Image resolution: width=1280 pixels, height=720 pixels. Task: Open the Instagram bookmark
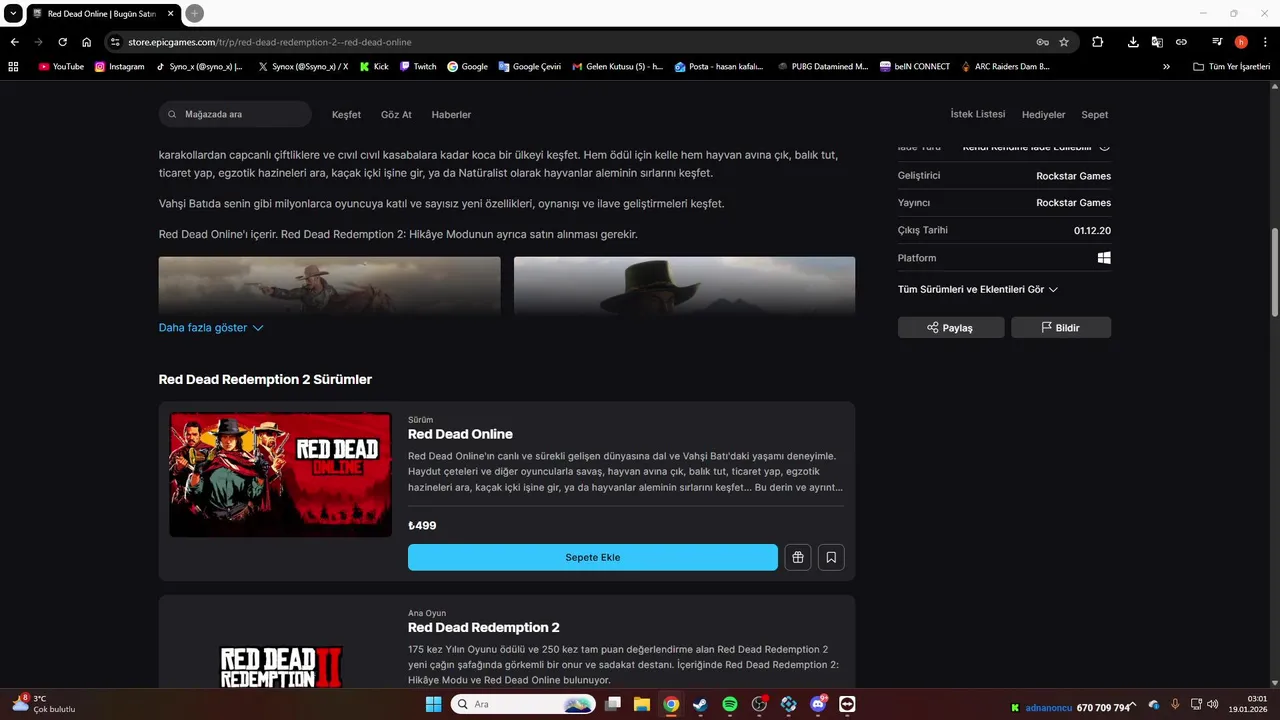pos(120,67)
